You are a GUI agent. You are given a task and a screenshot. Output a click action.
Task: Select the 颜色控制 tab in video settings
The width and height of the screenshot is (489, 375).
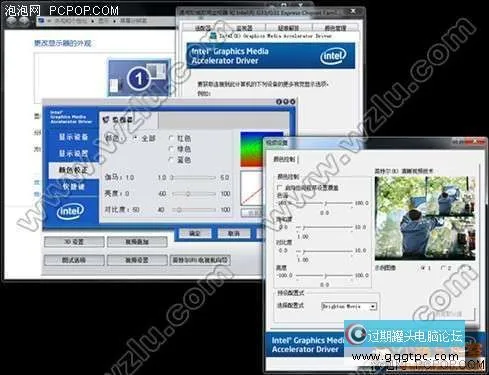click(284, 159)
